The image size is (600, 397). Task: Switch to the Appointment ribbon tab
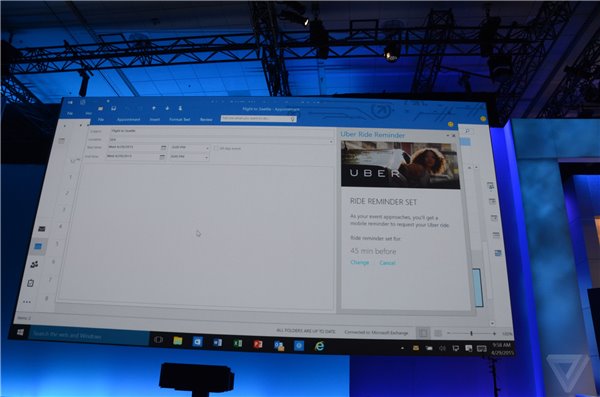coord(128,119)
